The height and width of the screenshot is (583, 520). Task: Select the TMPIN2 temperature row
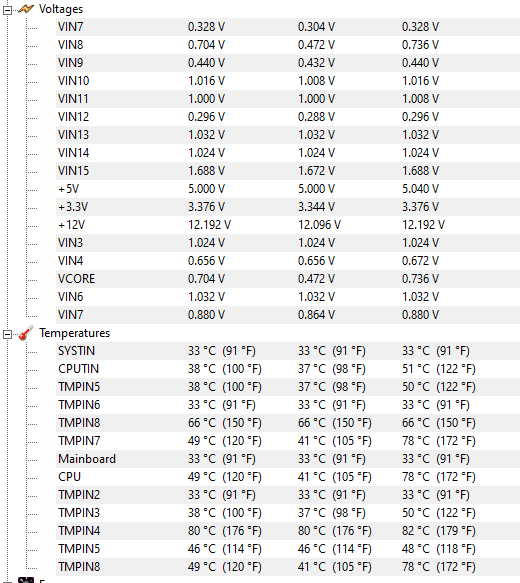[288, 495]
